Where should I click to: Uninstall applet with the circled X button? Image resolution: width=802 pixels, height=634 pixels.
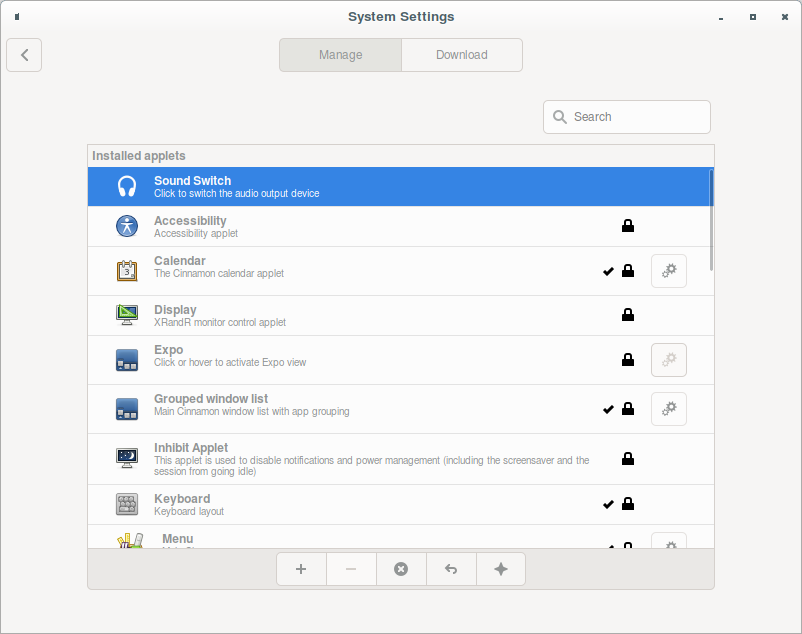pos(401,569)
